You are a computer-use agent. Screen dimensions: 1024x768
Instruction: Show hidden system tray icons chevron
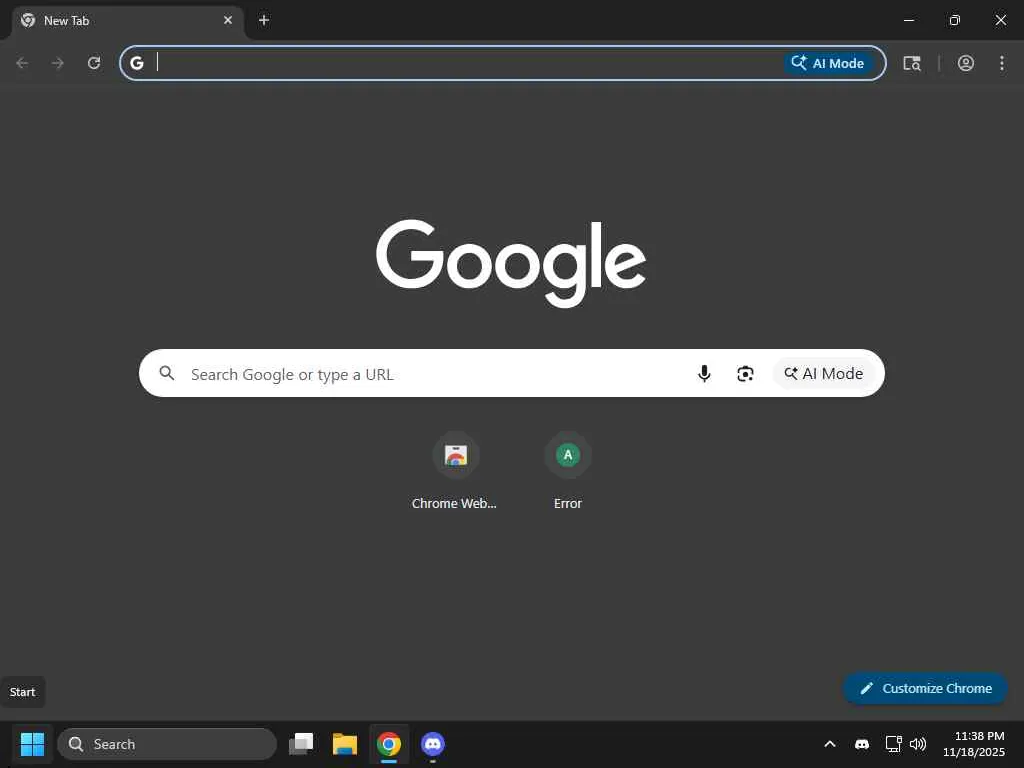click(x=830, y=744)
